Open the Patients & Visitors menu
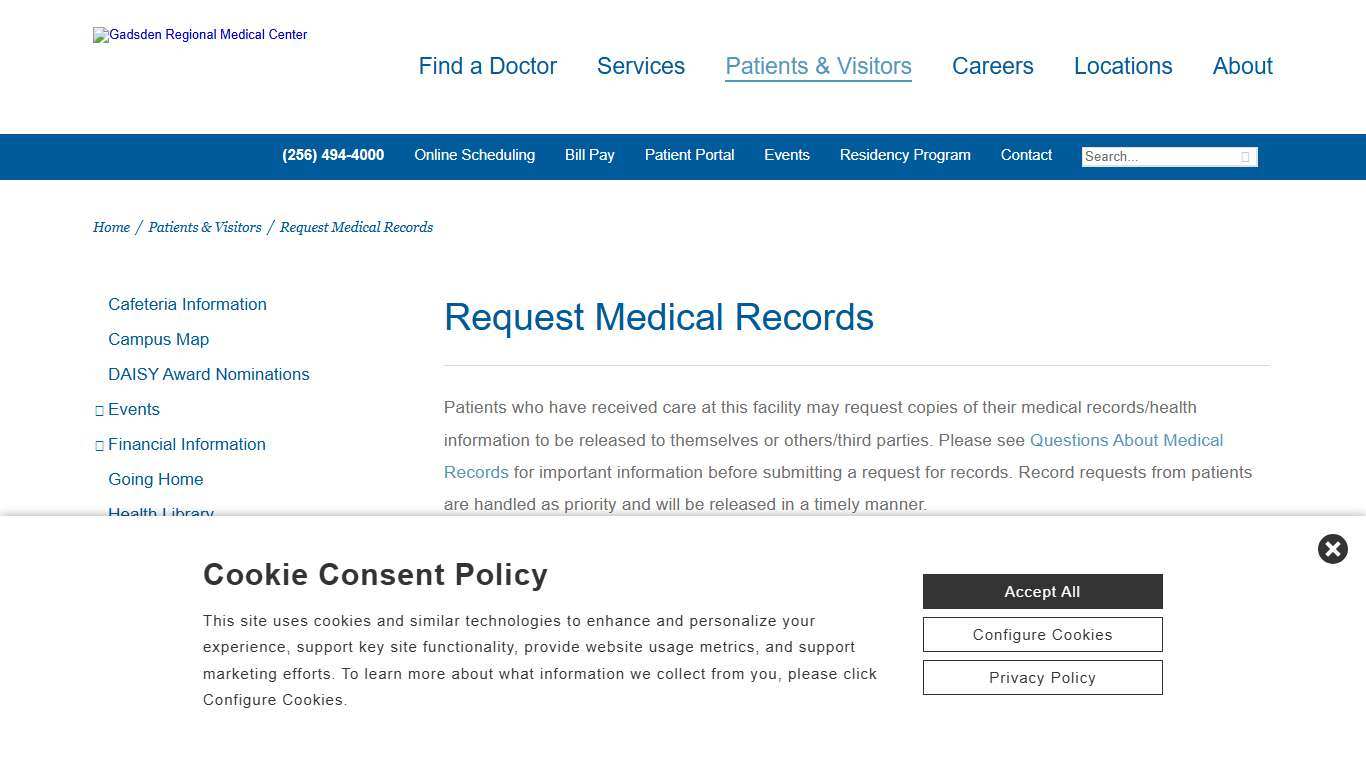The image size is (1366, 768). tap(817, 66)
